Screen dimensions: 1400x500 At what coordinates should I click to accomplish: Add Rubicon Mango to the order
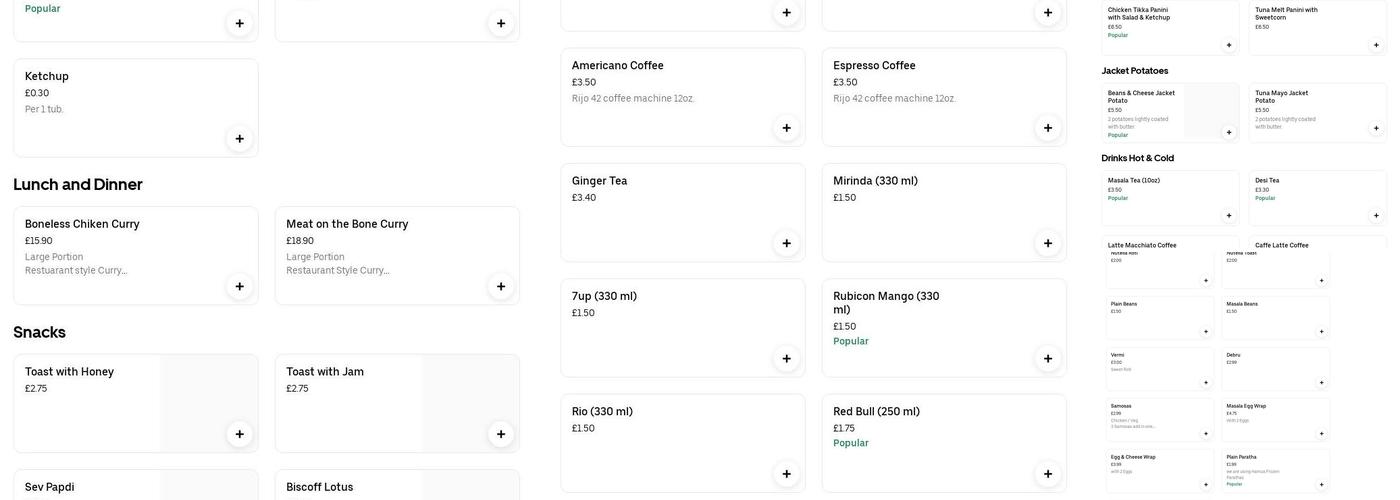[1048, 359]
